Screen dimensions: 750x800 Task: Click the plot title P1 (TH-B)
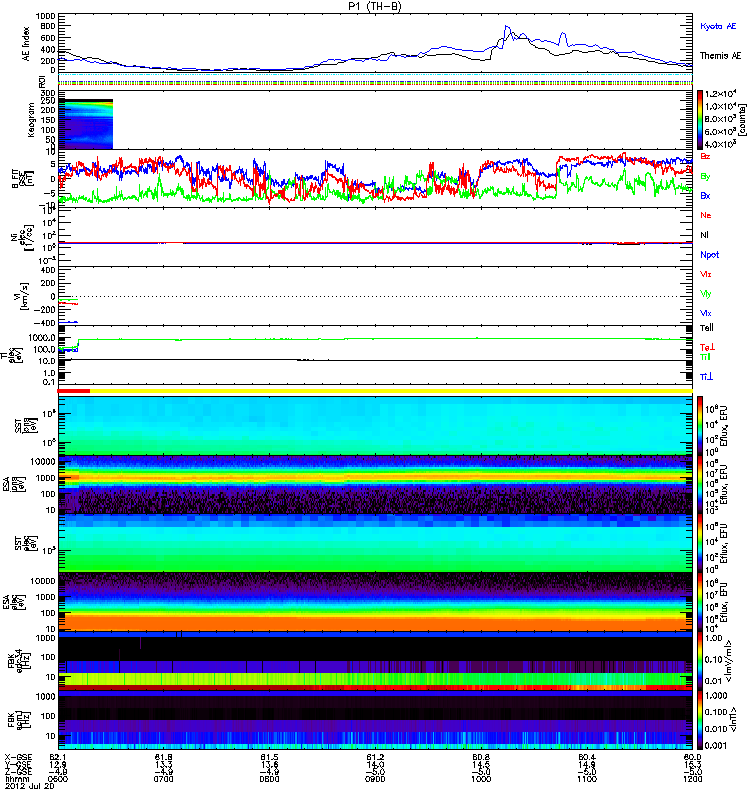pos(375,6)
